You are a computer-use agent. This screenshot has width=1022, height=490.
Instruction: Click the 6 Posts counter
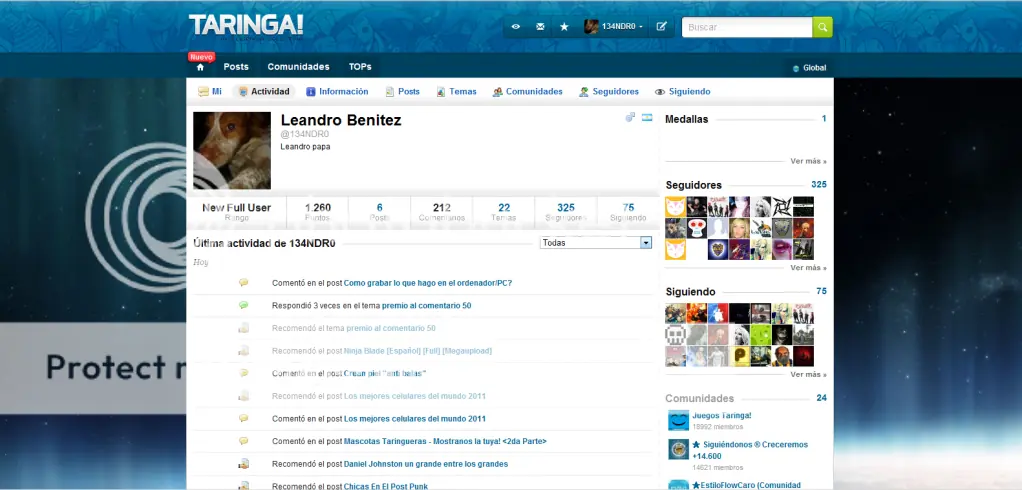click(379, 212)
